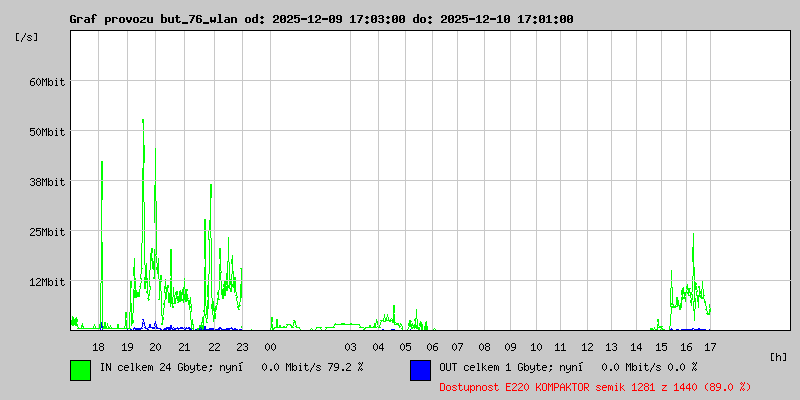800x400 pixels.
Task: Click the hour 09 x-axis label
Action: pyautogui.click(x=510, y=347)
